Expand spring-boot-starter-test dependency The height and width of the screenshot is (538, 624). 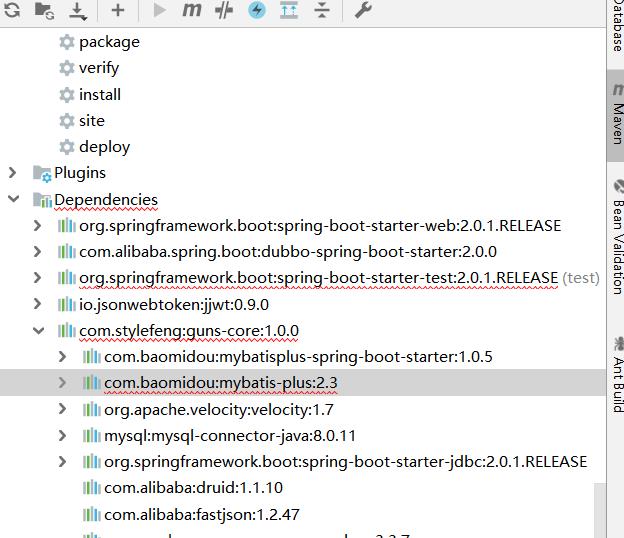(x=38, y=278)
